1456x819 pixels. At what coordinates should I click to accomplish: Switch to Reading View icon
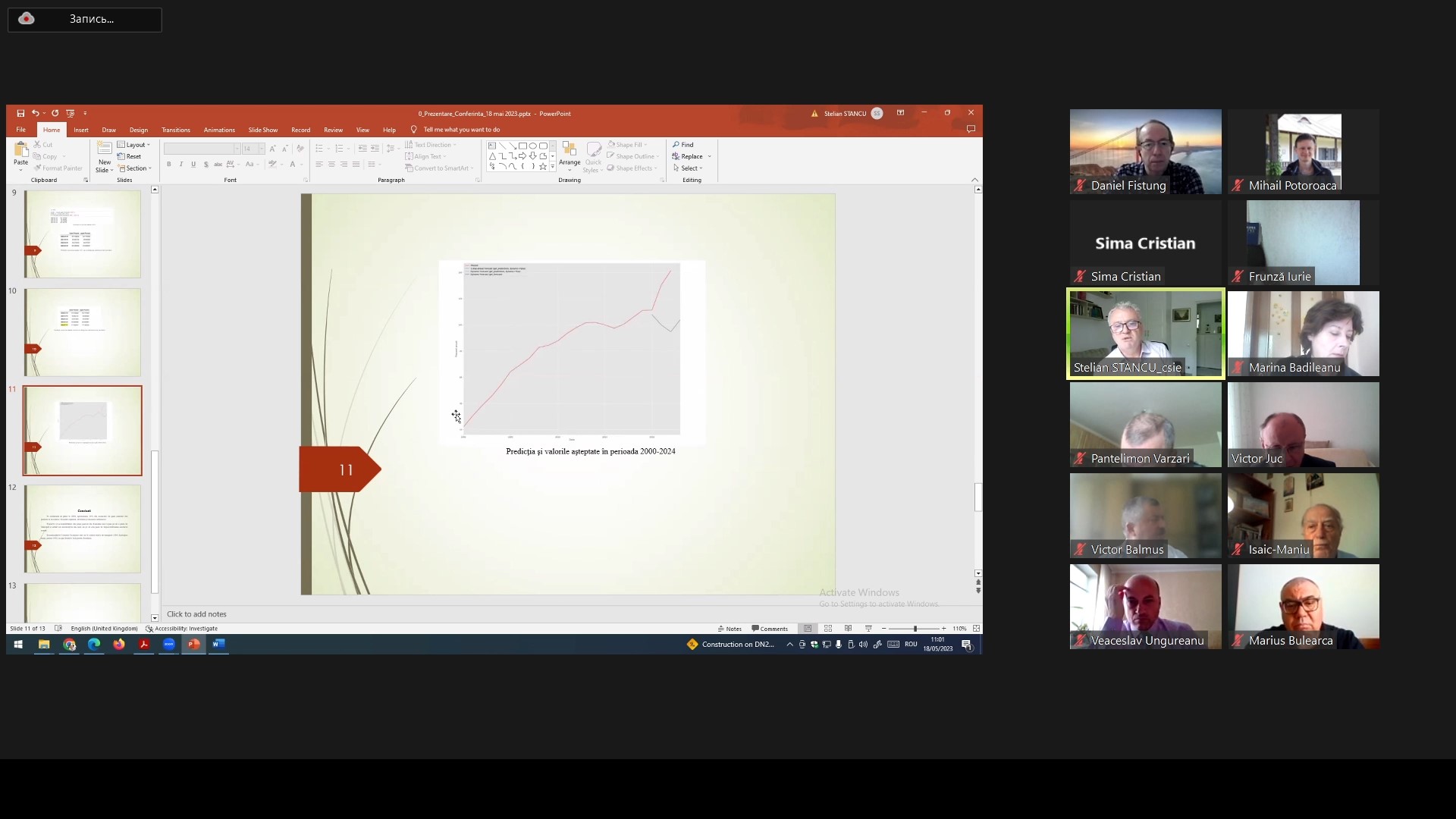[848, 629]
